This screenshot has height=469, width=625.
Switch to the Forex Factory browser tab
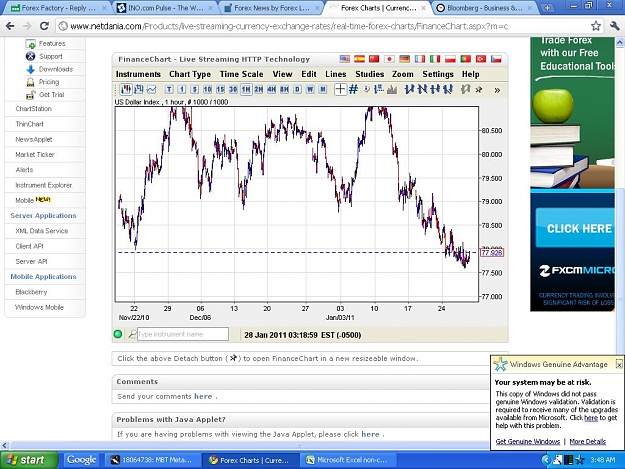point(59,8)
